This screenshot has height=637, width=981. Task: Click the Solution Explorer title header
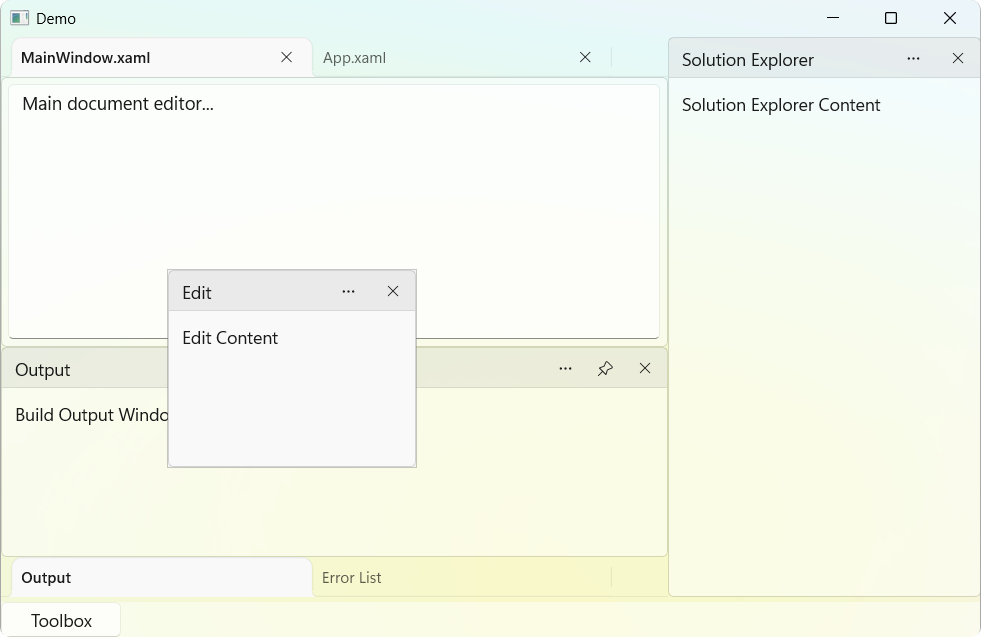(x=824, y=59)
